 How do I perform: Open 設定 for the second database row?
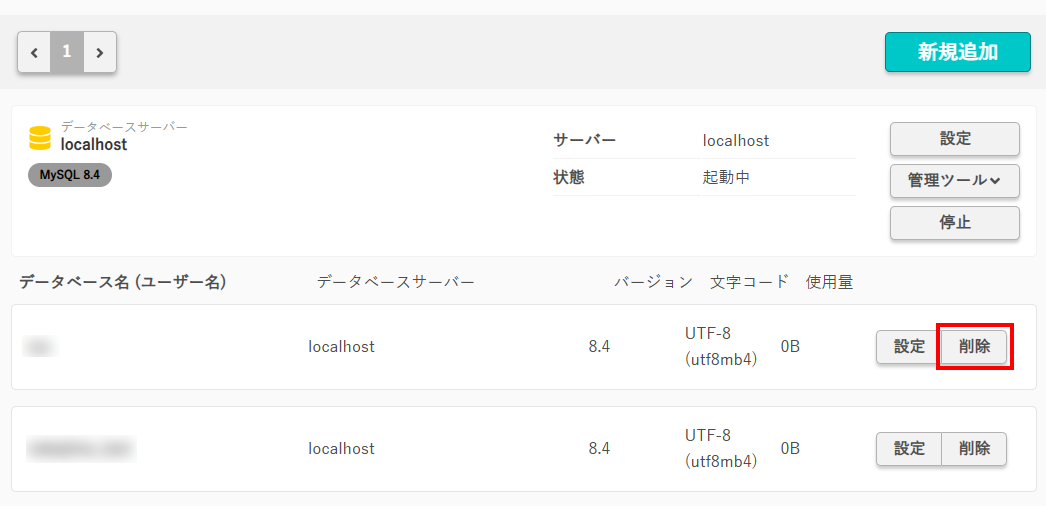pyautogui.click(x=909, y=449)
